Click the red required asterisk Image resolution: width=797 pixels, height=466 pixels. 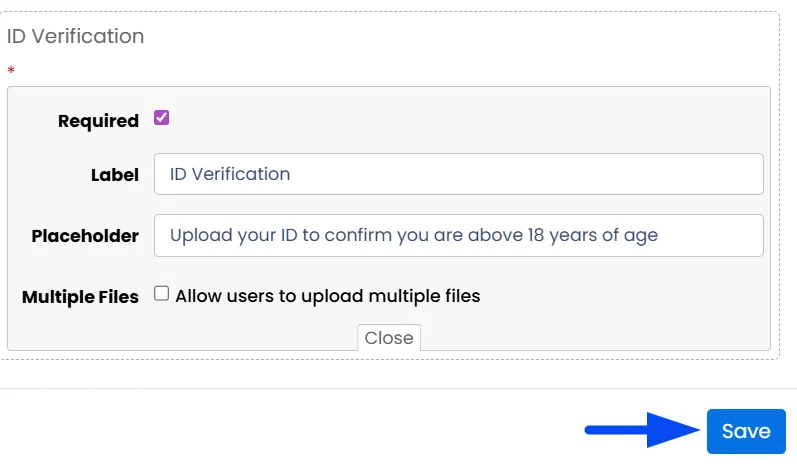pos(11,70)
